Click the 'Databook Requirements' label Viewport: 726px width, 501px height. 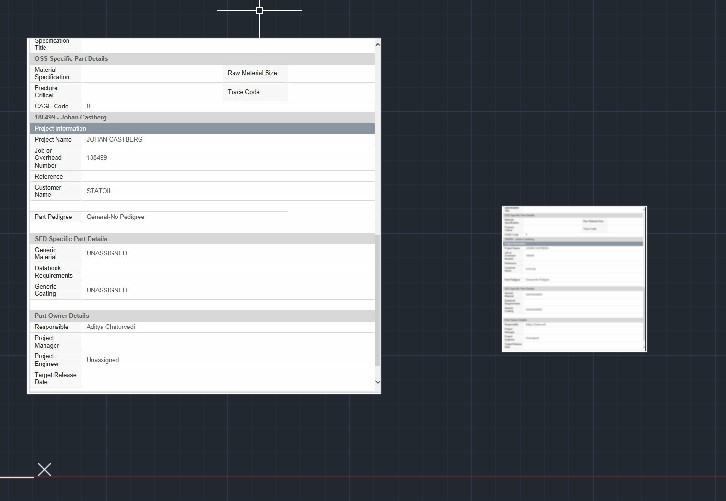click(x=53, y=272)
